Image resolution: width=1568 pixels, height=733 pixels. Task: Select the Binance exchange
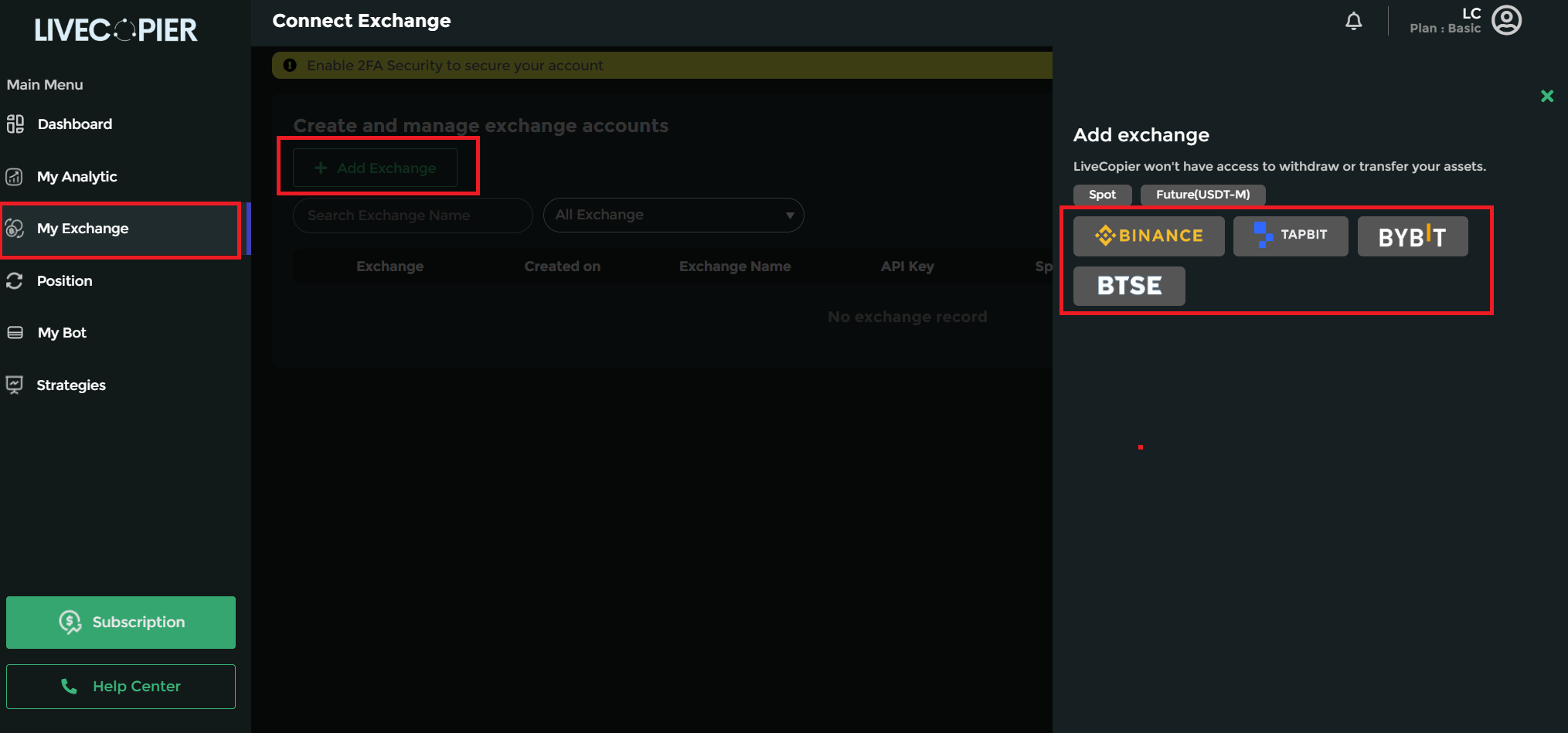point(1149,236)
